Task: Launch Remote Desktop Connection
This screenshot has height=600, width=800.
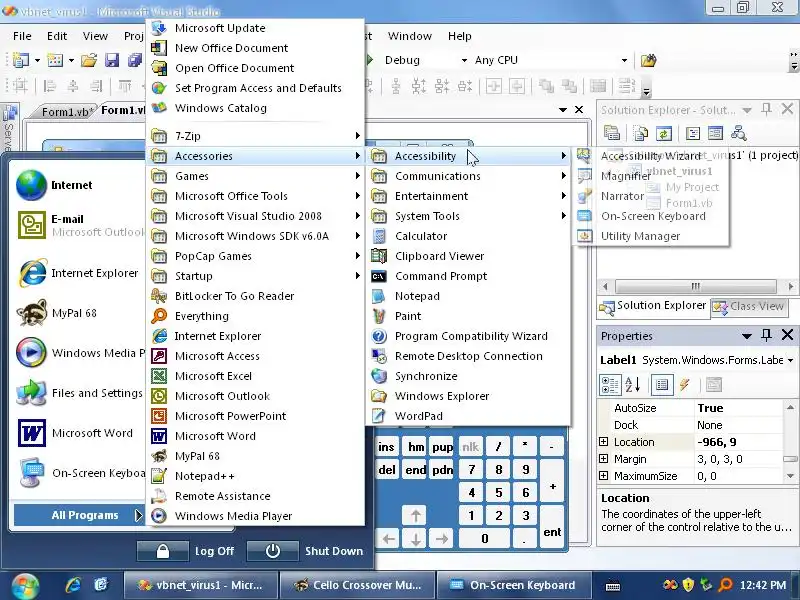Action: tap(468, 356)
